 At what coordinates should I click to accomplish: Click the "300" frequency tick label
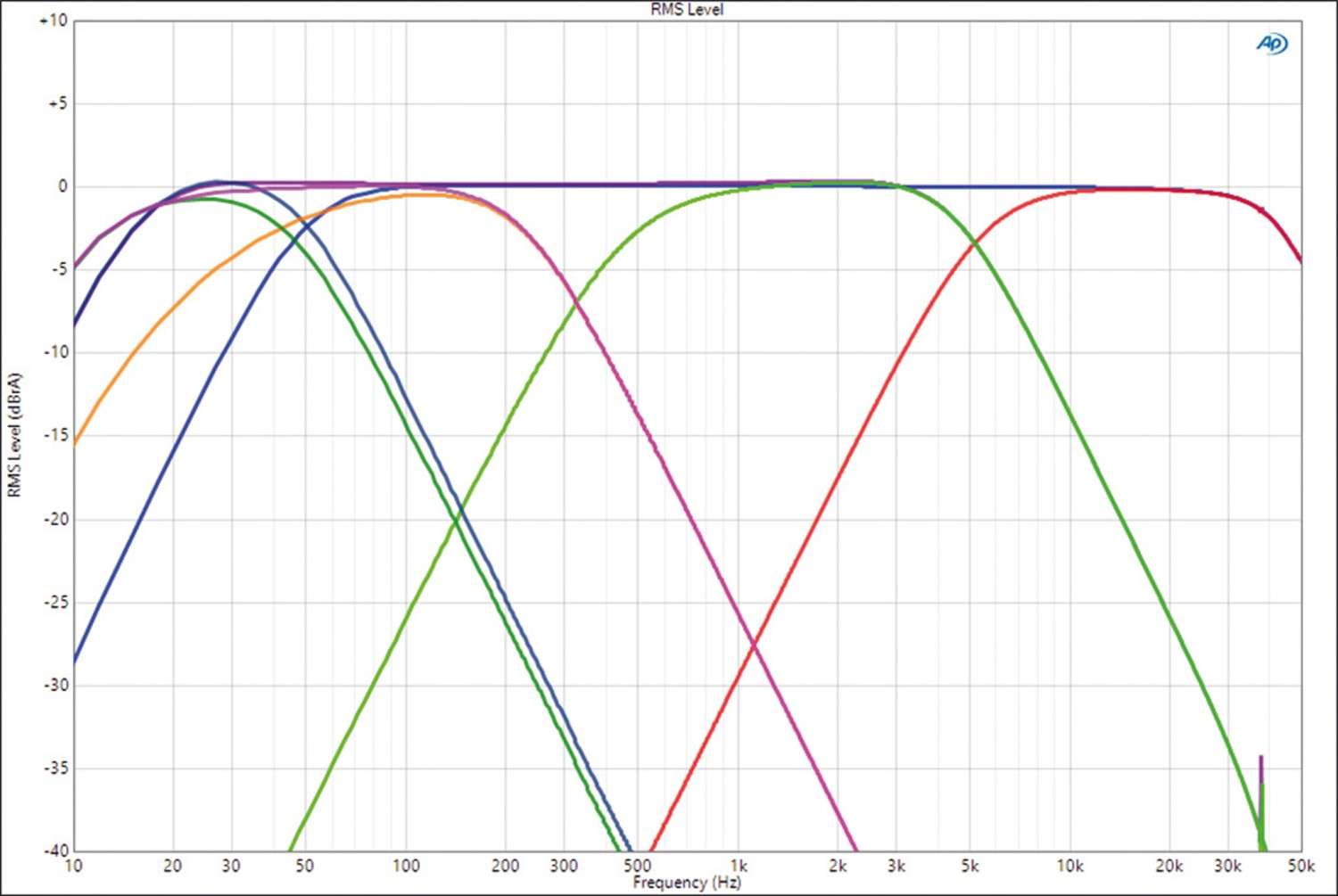coord(564,866)
